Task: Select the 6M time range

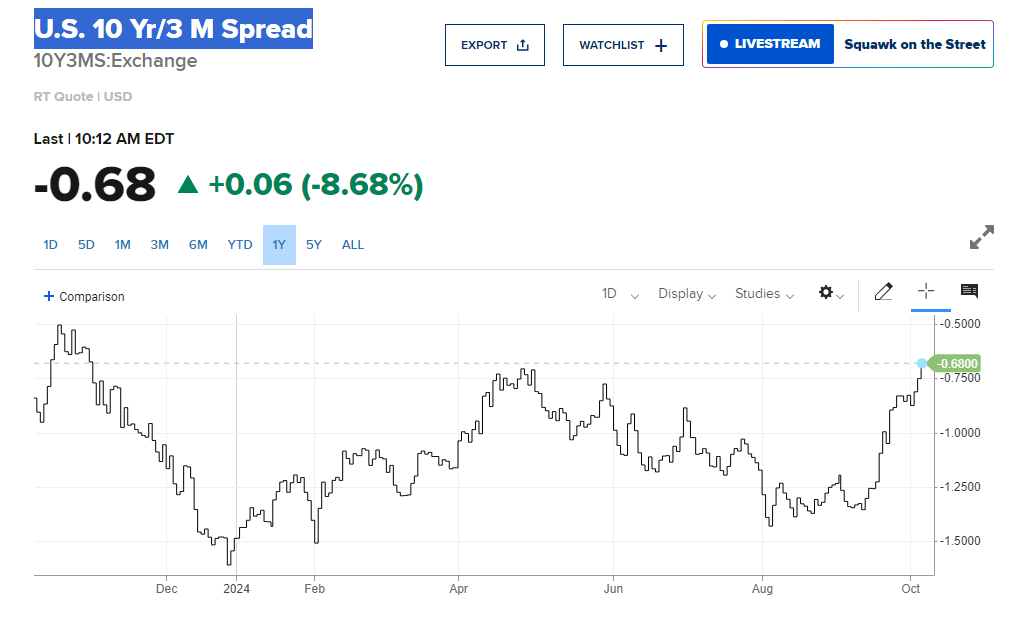Action: [198, 245]
